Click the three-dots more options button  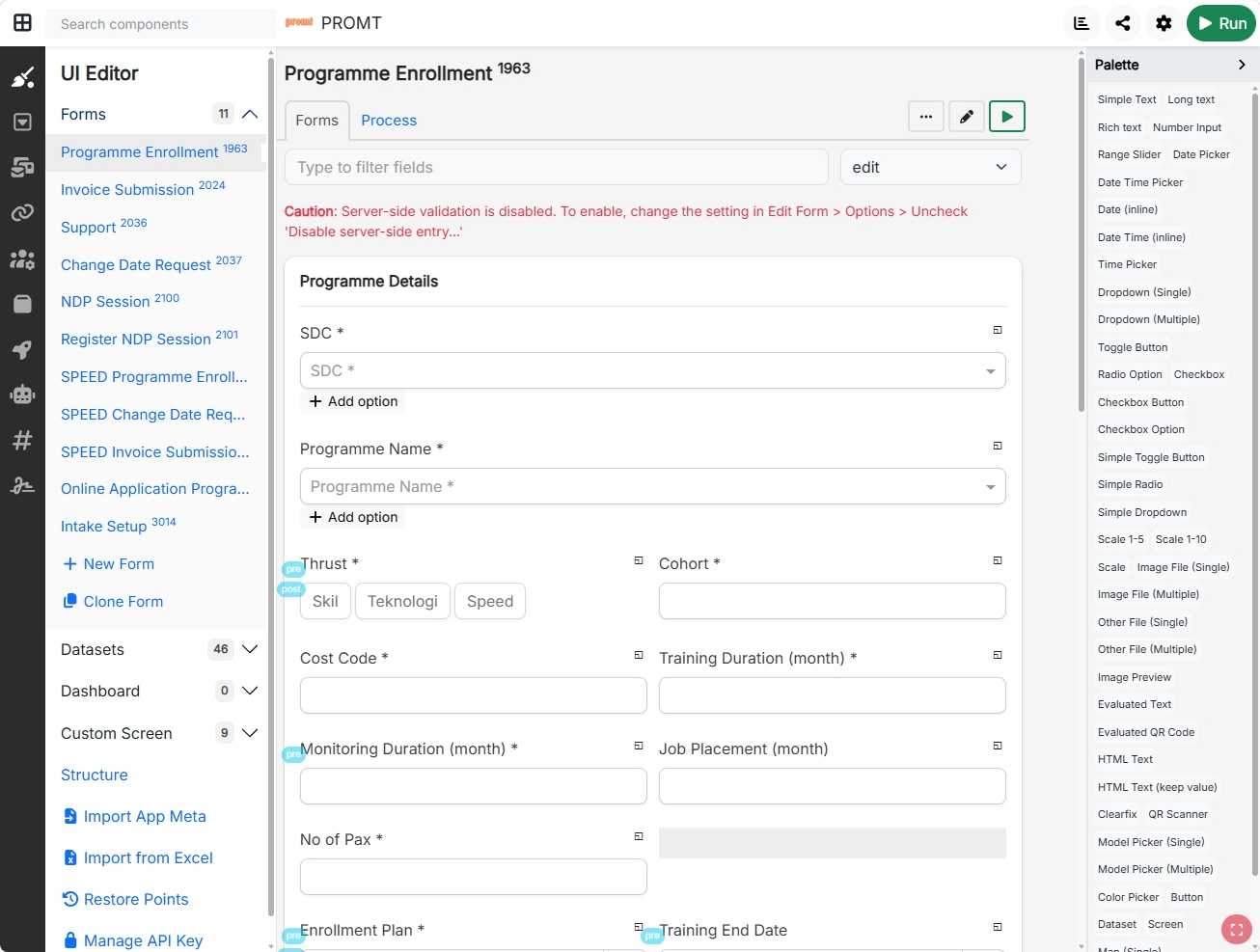pyautogui.click(x=926, y=117)
